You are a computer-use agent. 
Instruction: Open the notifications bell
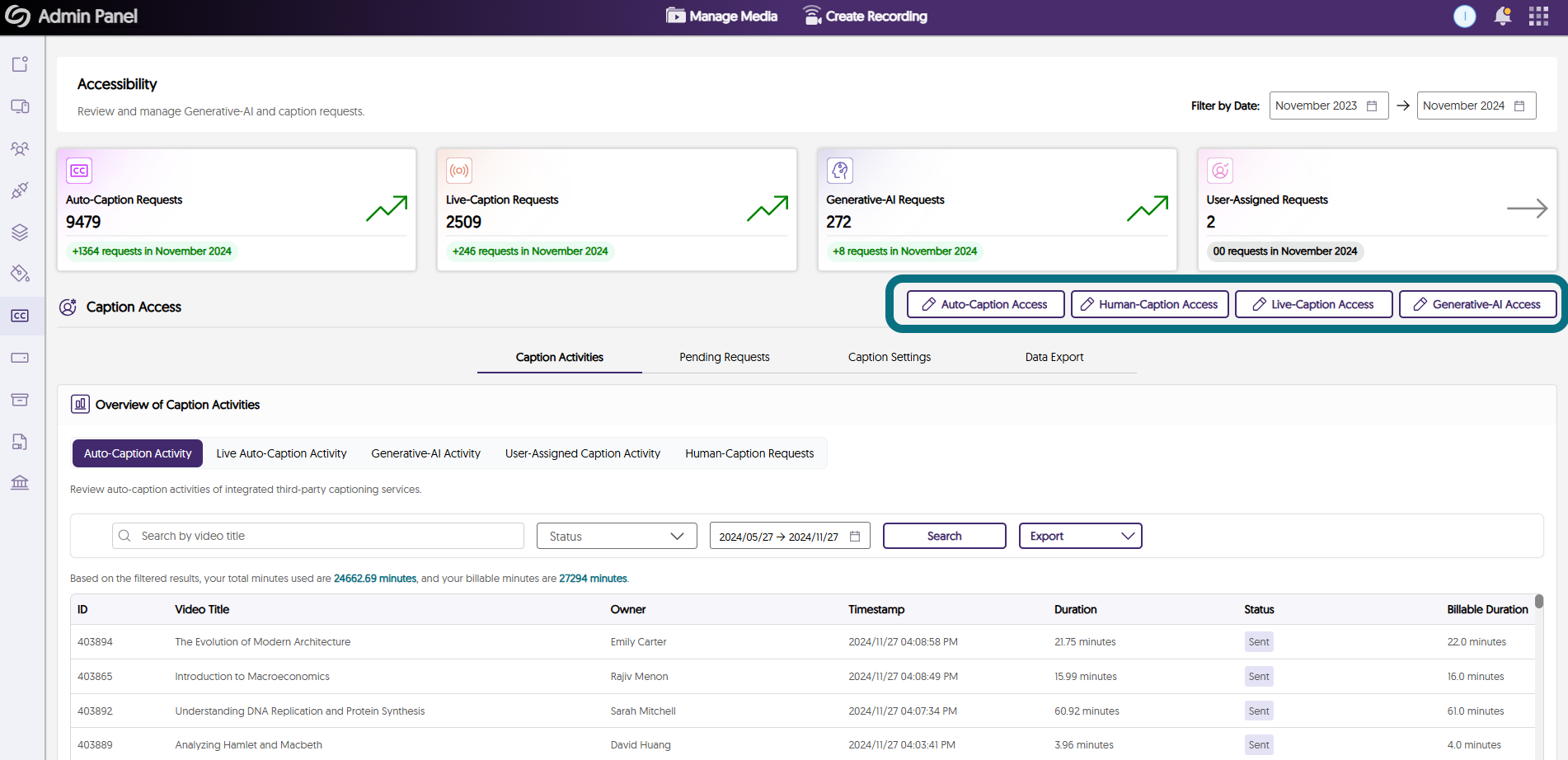click(x=1502, y=16)
